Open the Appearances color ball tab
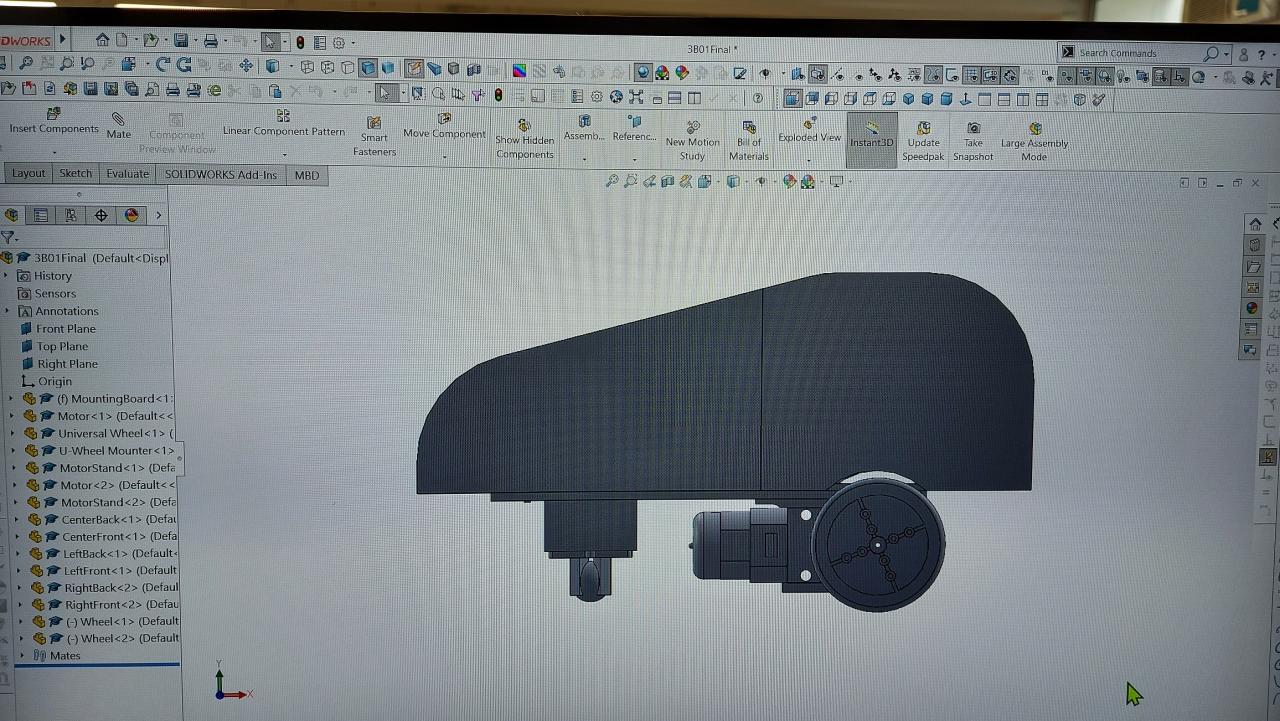Viewport: 1280px width, 721px height. [131, 215]
